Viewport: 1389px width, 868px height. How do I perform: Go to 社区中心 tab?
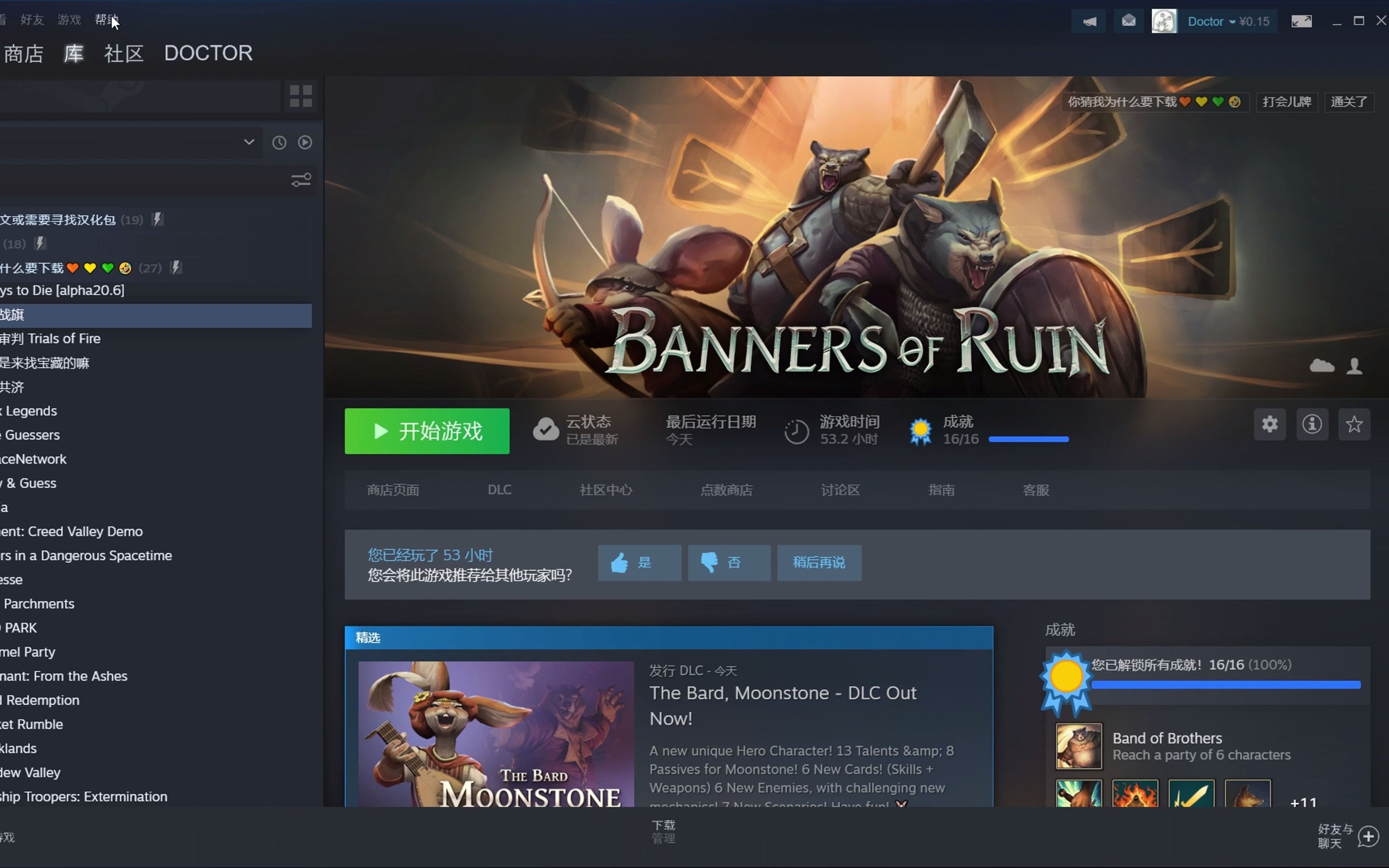click(606, 490)
